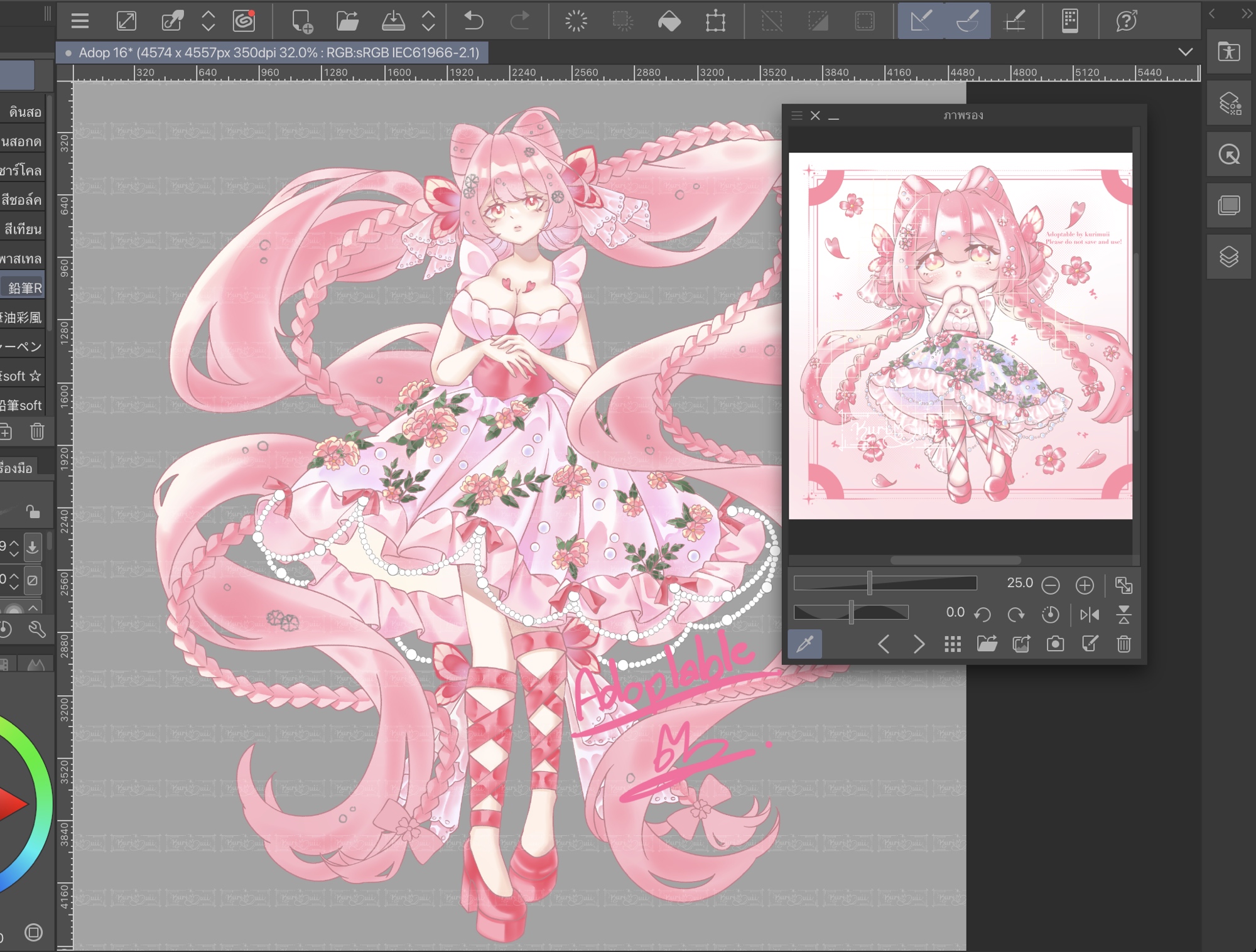Reset rotation in the sub view panel

[x=1050, y=614]
